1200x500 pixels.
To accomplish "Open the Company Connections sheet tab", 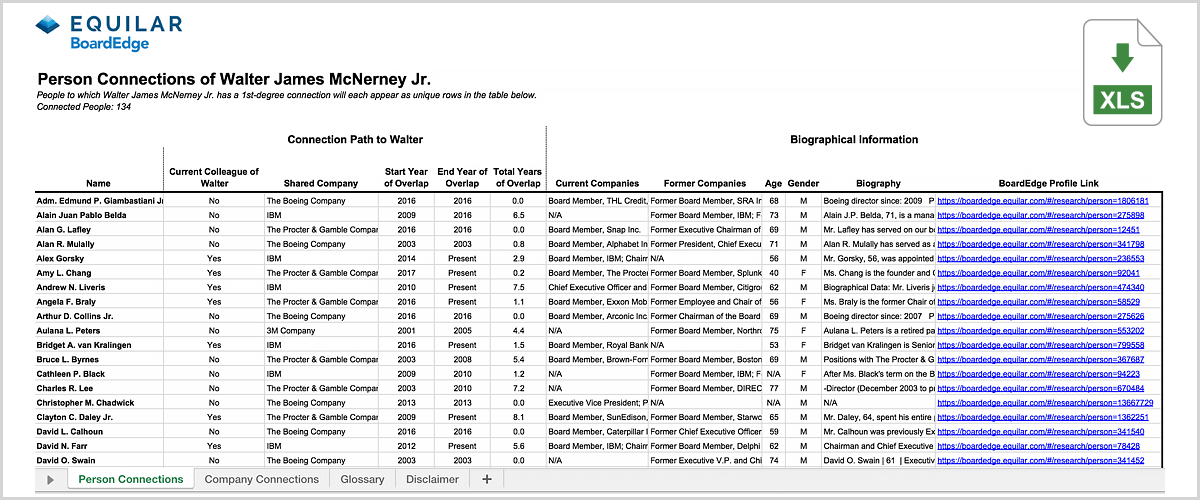I will pyautogui.click(x=261, y=479).
